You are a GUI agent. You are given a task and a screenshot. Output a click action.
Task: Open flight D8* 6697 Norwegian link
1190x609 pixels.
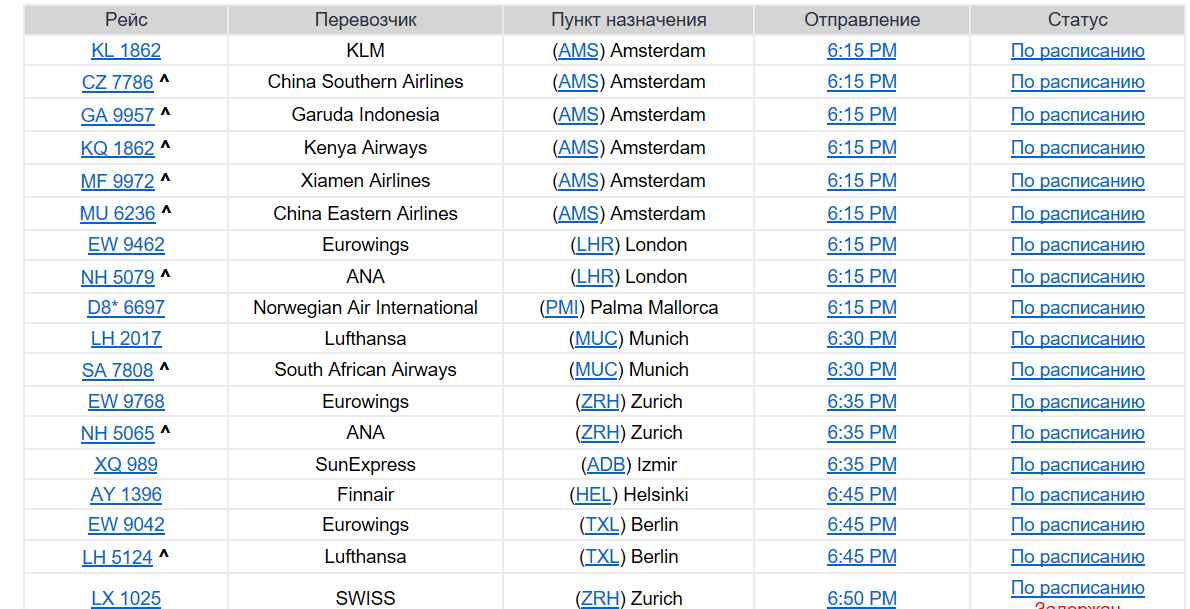(126, 308)
